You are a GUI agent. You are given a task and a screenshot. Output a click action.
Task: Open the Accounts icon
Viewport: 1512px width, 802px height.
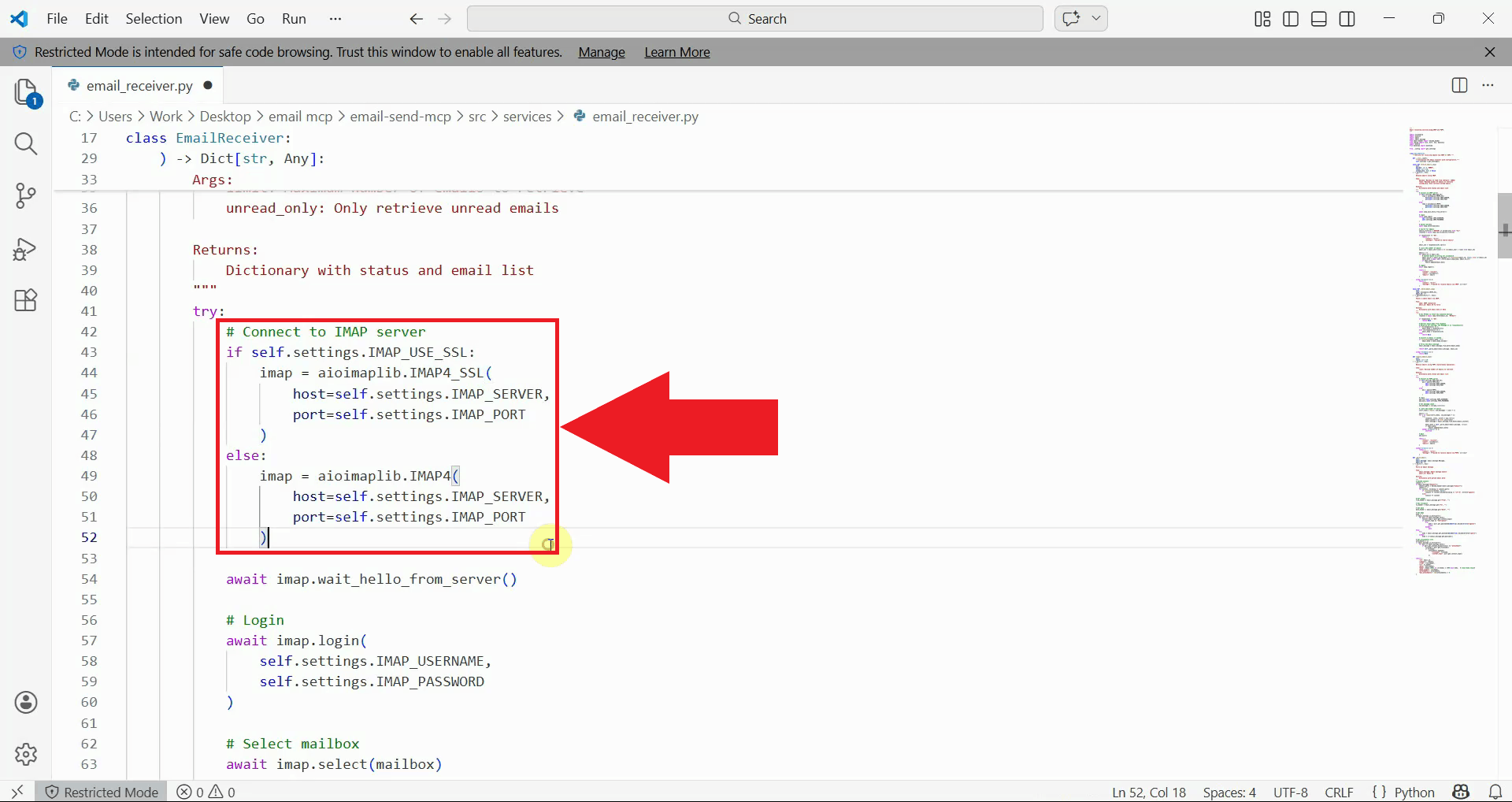point(26,702)
